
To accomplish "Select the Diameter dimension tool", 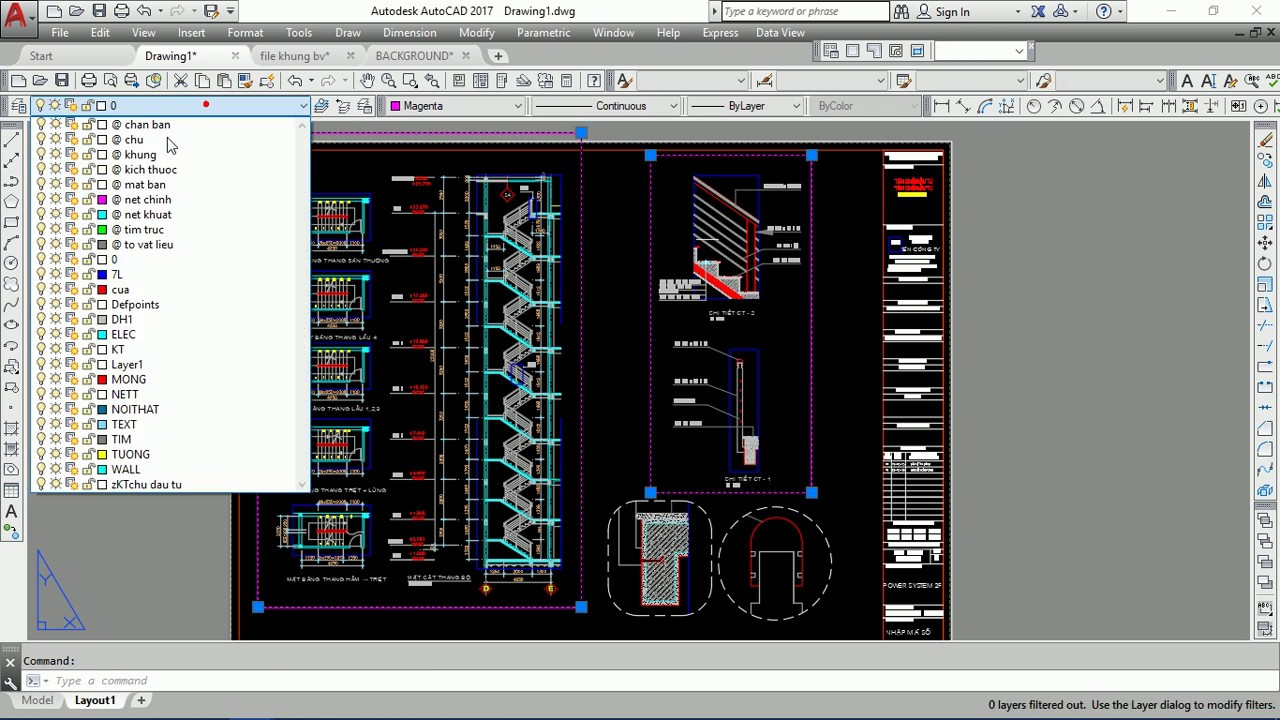I will tap(1076, 105).
